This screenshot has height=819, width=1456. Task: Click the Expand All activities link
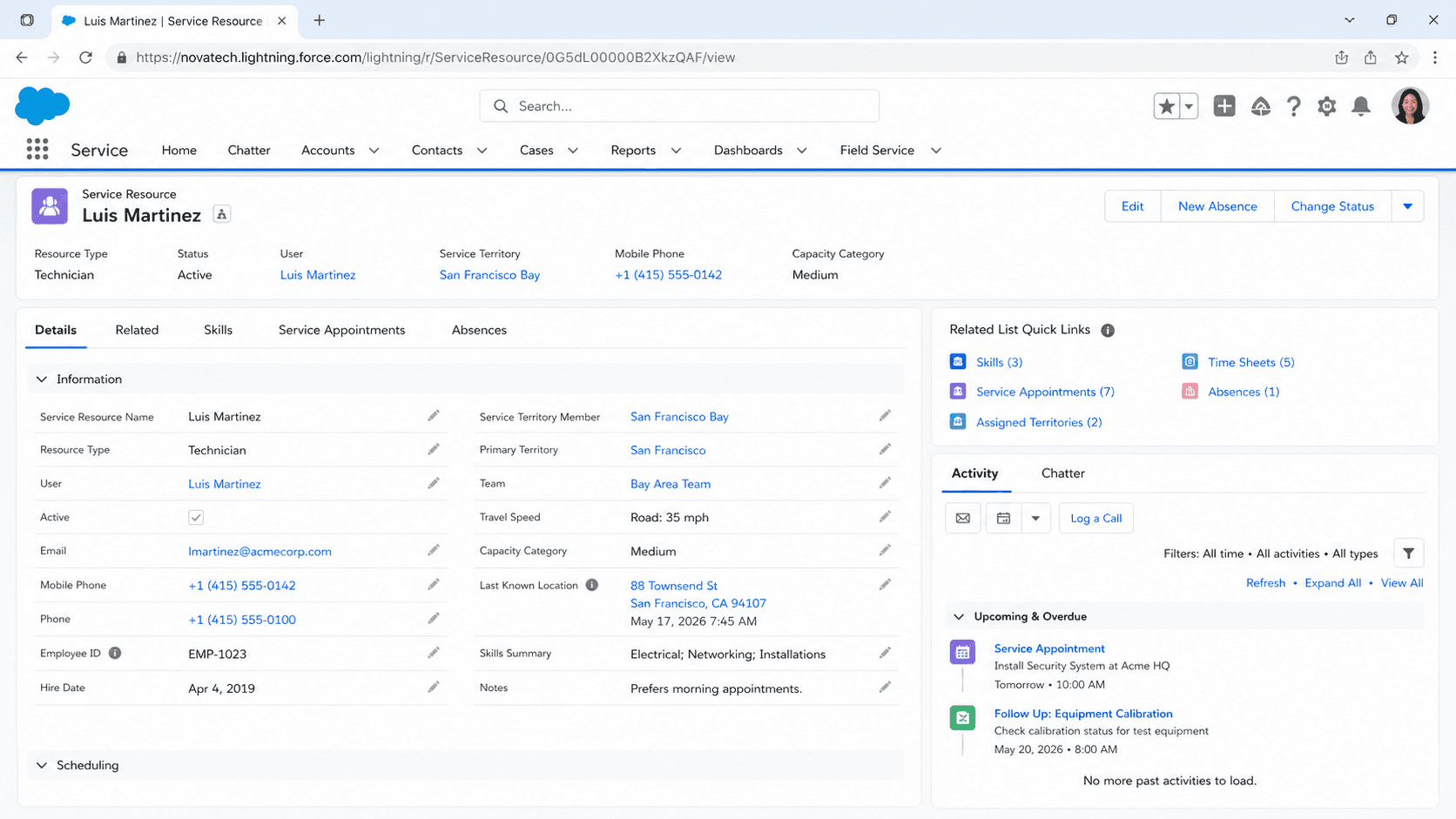[x=1332, y=583]
